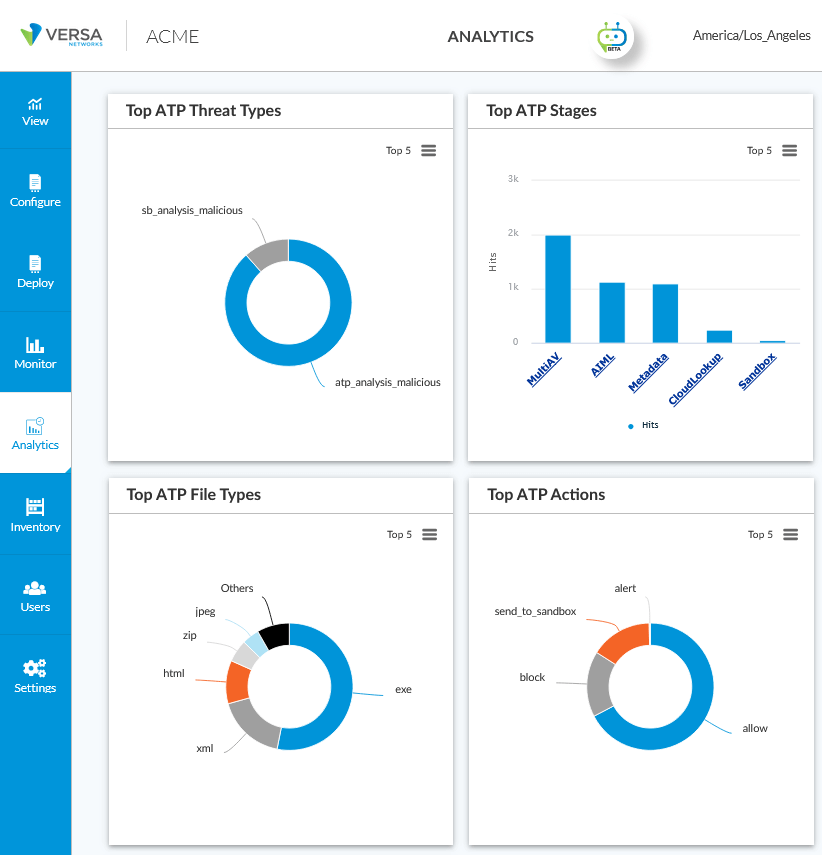This screenshot has height=855, width=822.
Task: Select the Analytics sidebar item
Action: [35, 433]
